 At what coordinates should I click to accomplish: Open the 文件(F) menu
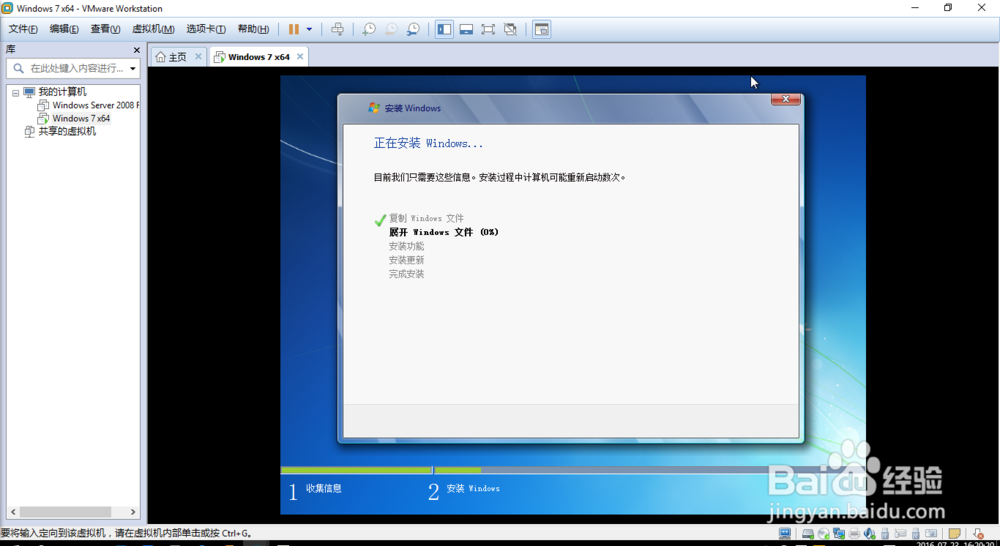pyautogui.click(x=23, y=29)
